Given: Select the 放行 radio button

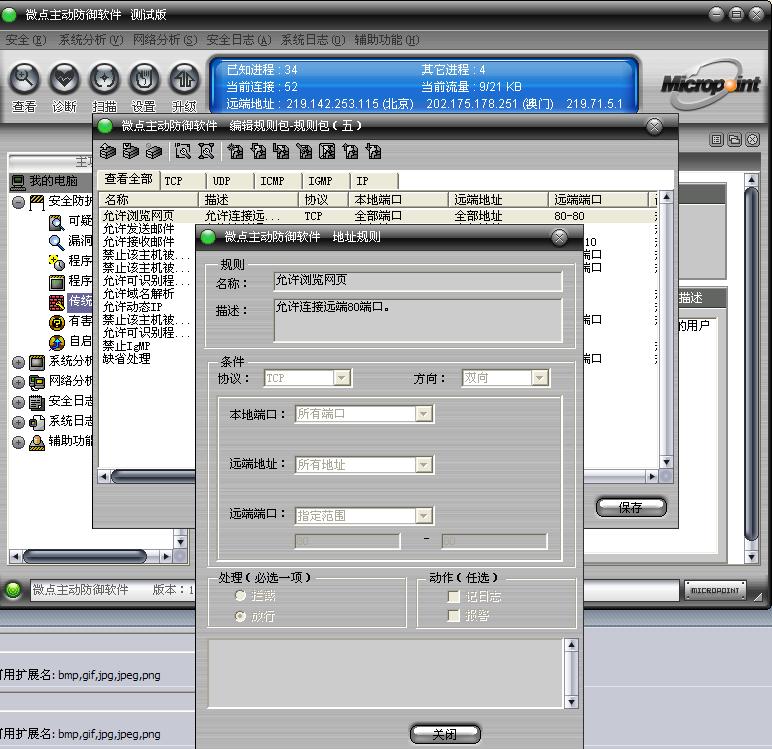Looking at the screenshot, I should pos(240,616).
